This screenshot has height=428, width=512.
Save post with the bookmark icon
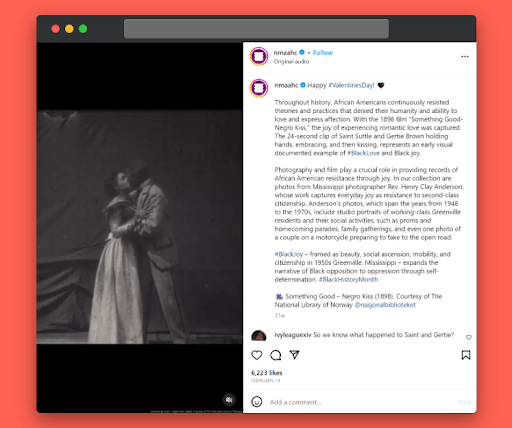click(x=466, y=355)
